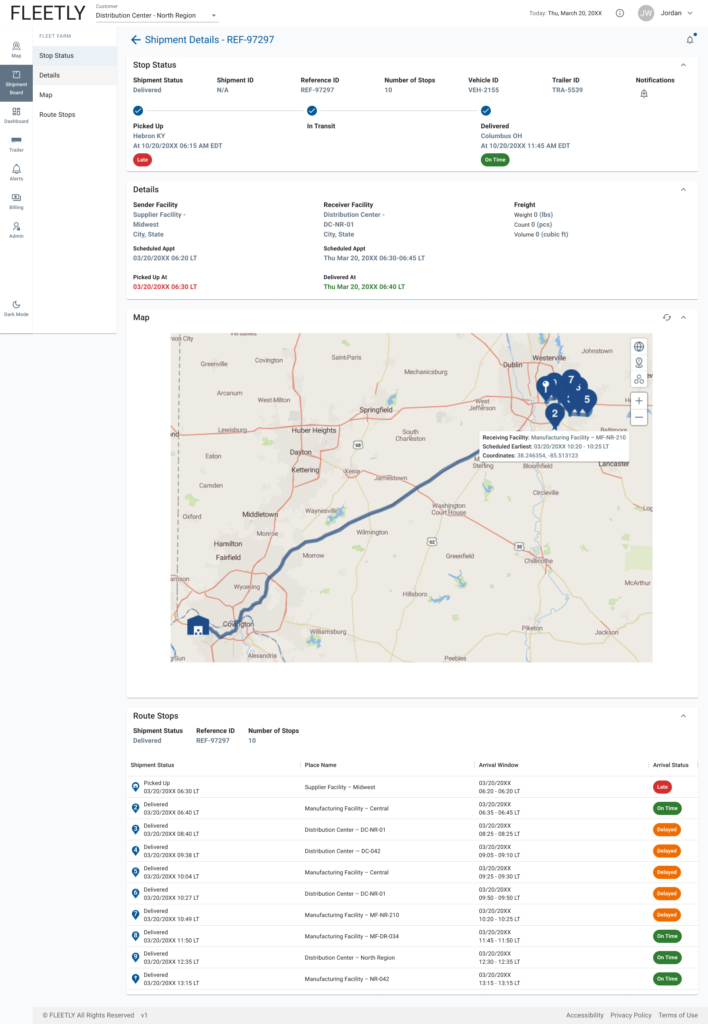Go to the Trailer section in sidebar
Screen dimensions: 708x1024
16,142
